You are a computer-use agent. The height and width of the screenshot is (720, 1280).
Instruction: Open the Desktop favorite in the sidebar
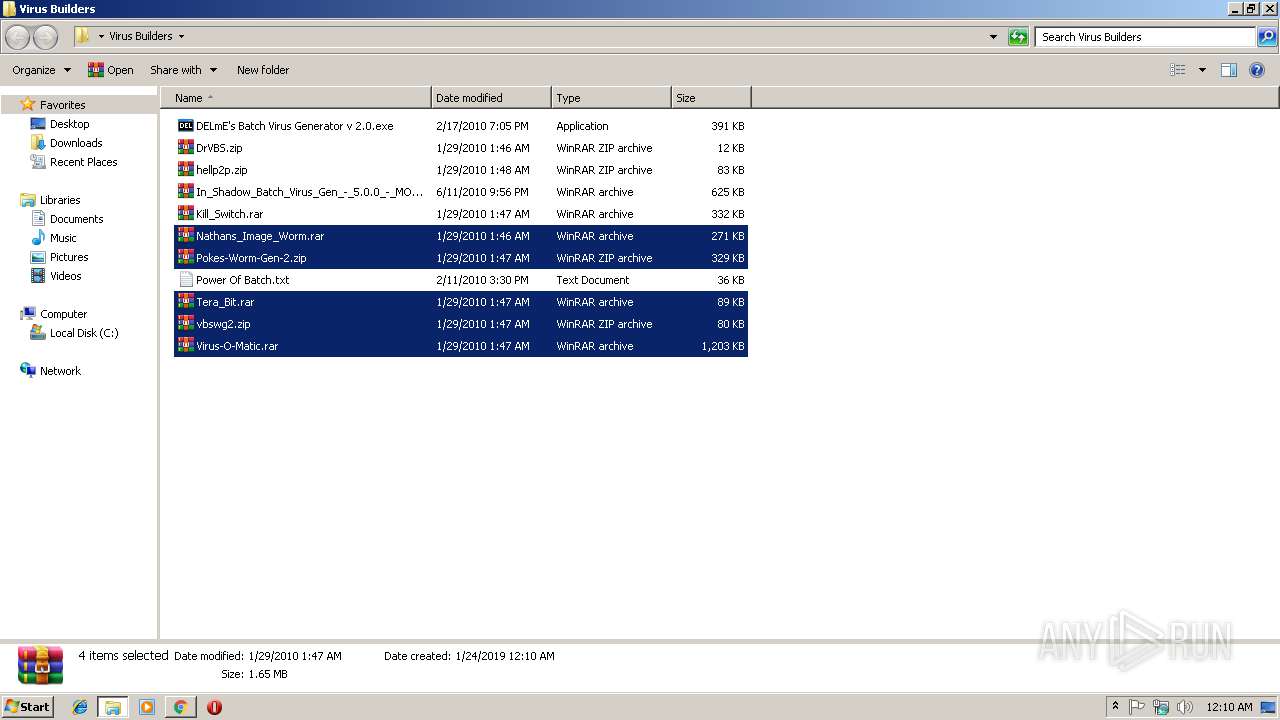pyautogui.click(x=59, y=124)
